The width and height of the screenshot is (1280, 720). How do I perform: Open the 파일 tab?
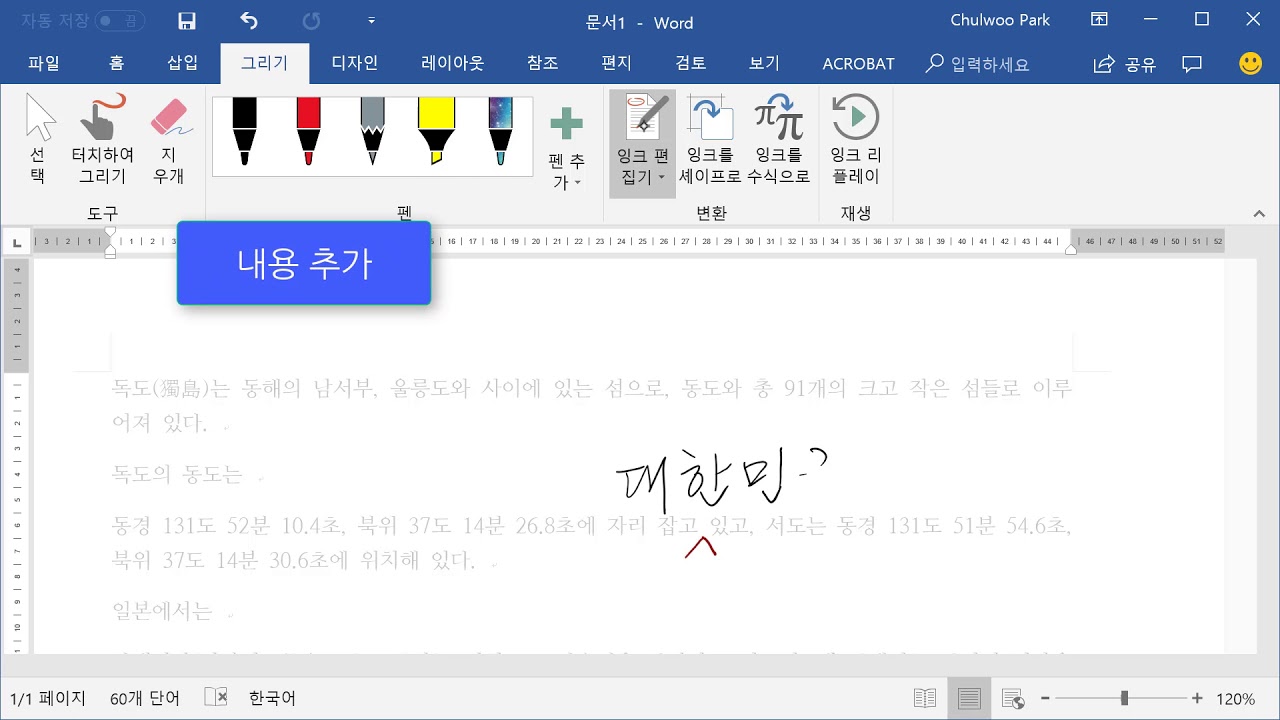(x=44, y=63)
